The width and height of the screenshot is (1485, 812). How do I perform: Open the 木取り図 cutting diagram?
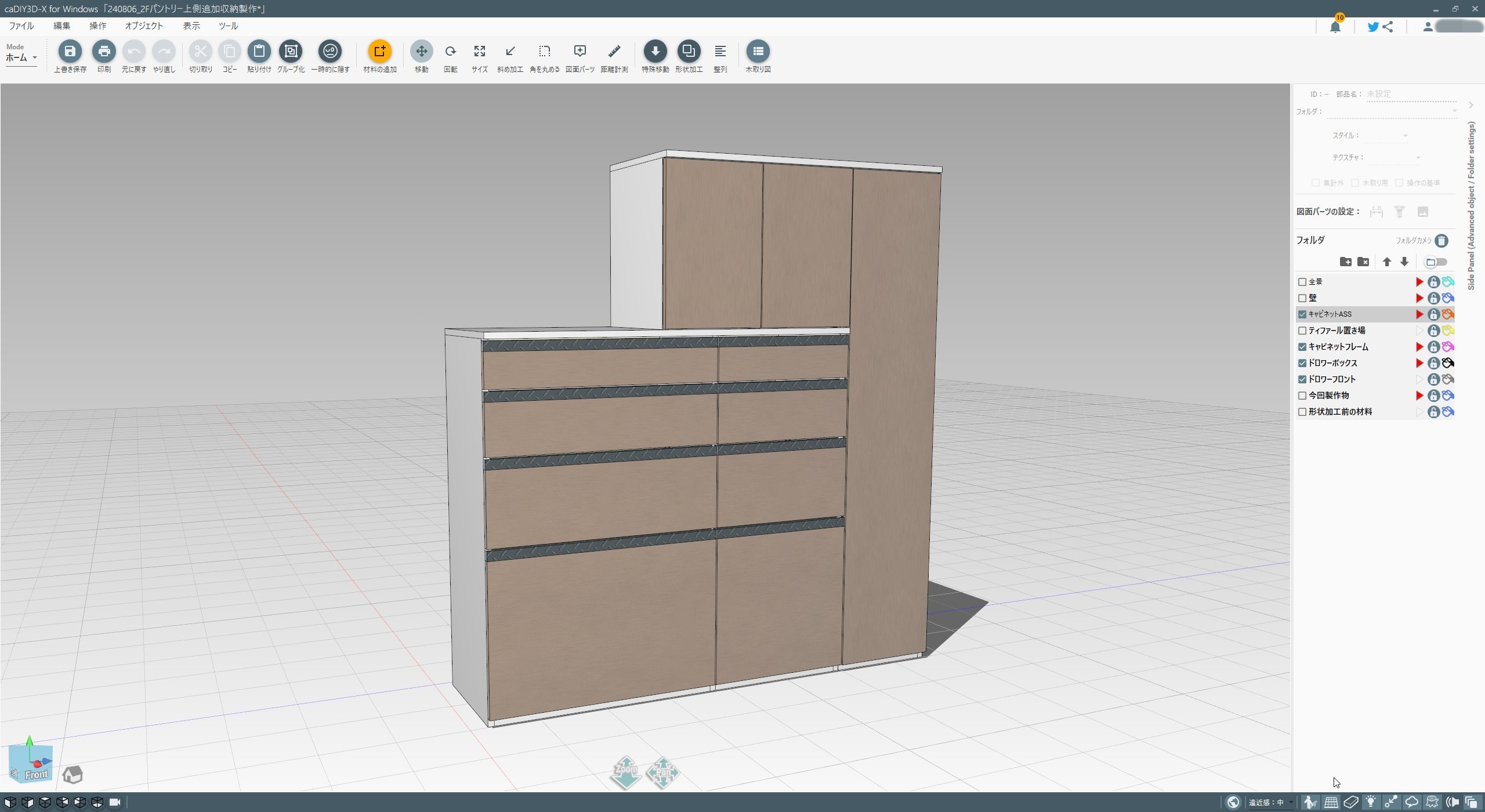(x=758, y=52)
